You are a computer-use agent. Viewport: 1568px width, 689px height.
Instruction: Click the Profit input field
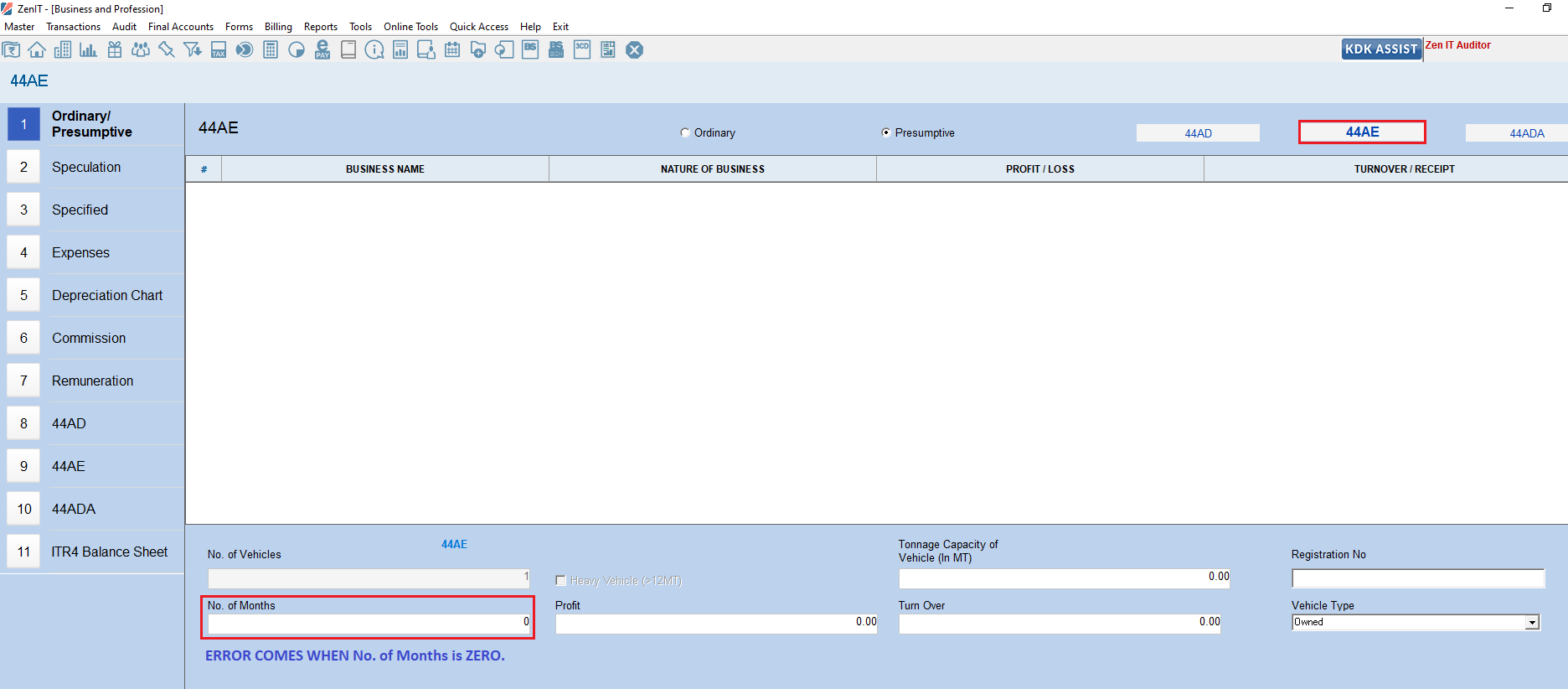tap(716, 623)
